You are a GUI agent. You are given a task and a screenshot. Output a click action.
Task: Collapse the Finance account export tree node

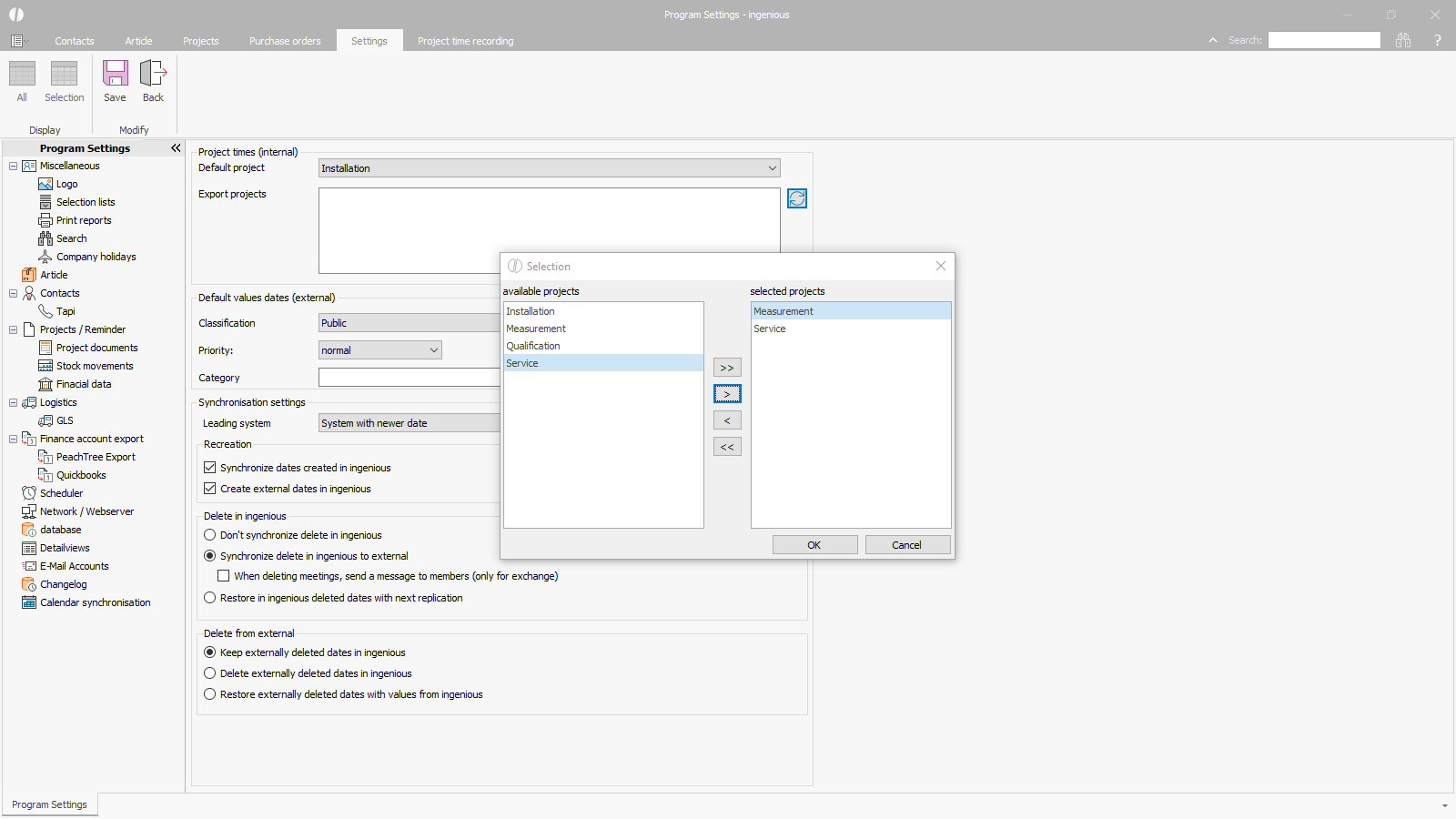(x=13, y=439)
